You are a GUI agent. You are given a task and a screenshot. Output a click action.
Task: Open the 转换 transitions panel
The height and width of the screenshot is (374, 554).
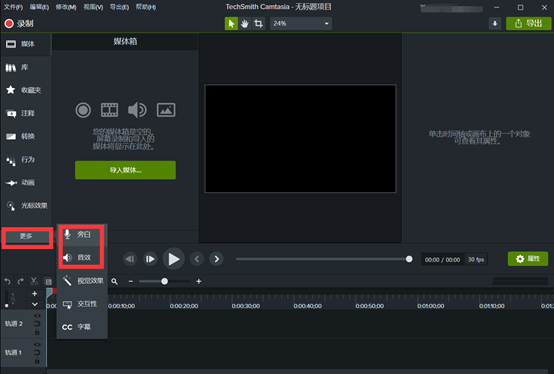coord(25,136)
